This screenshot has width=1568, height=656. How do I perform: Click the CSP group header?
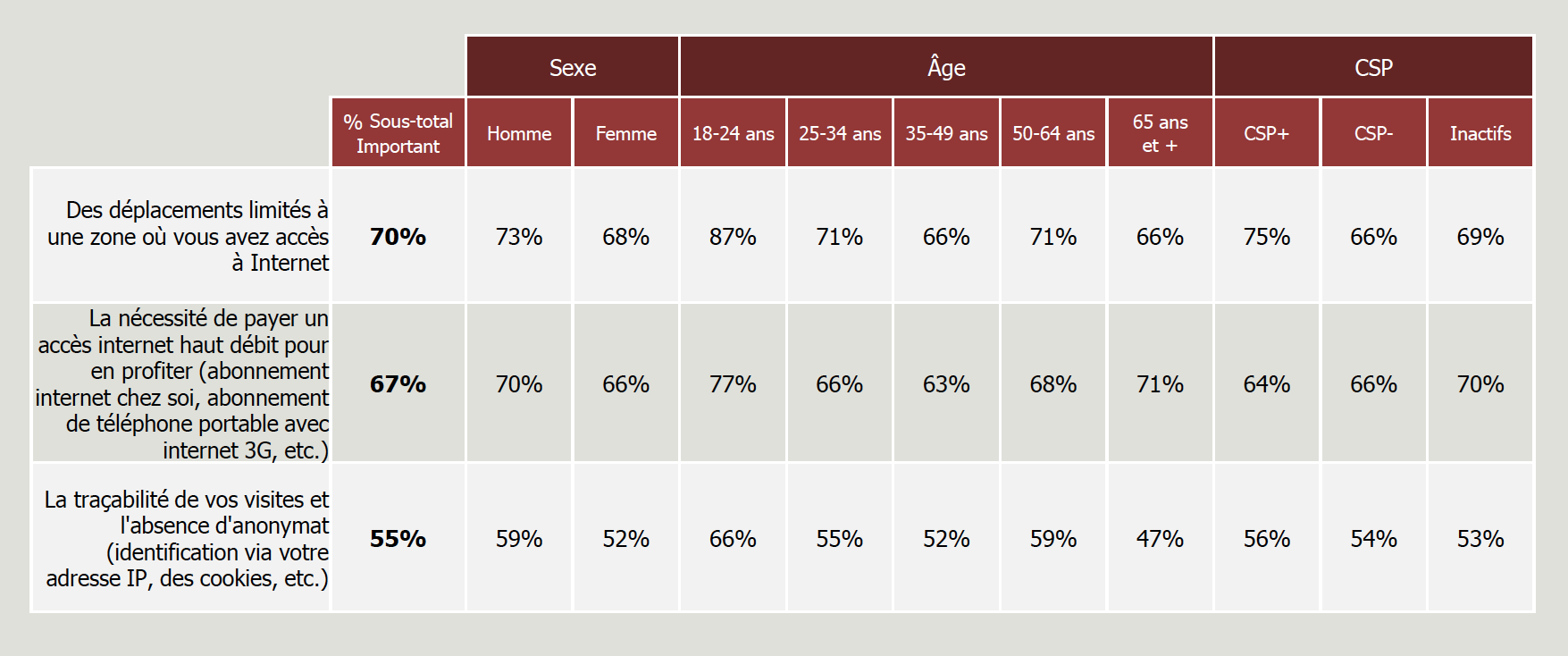[x=1373, y=67]
